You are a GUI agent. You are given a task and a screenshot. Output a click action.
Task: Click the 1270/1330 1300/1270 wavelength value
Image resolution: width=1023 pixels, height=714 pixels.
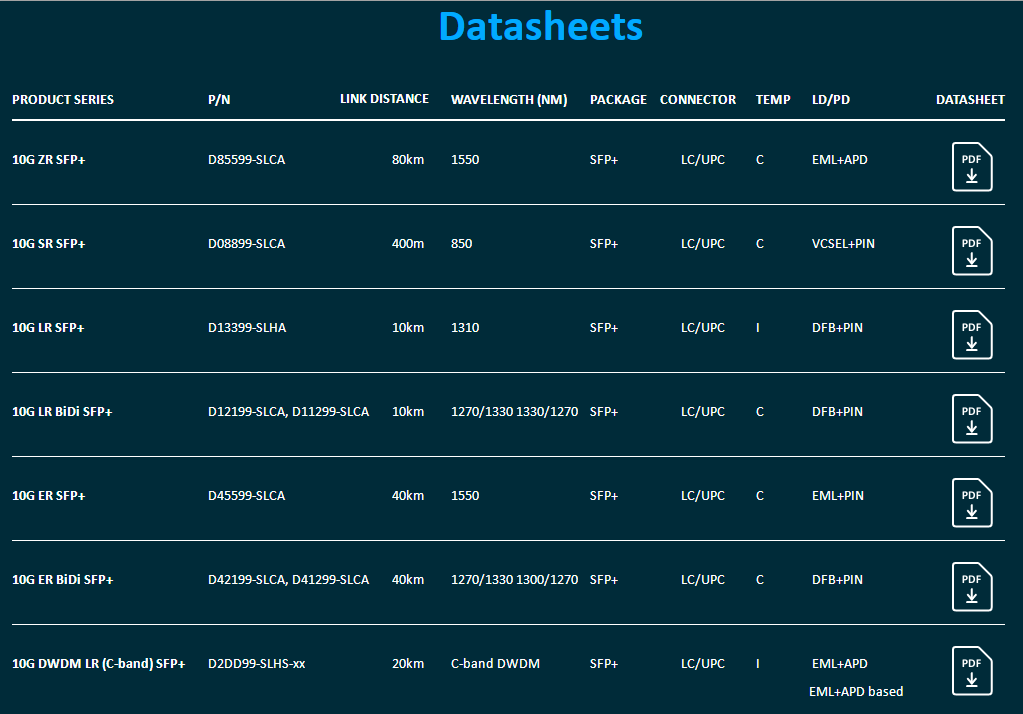(515, 580)
